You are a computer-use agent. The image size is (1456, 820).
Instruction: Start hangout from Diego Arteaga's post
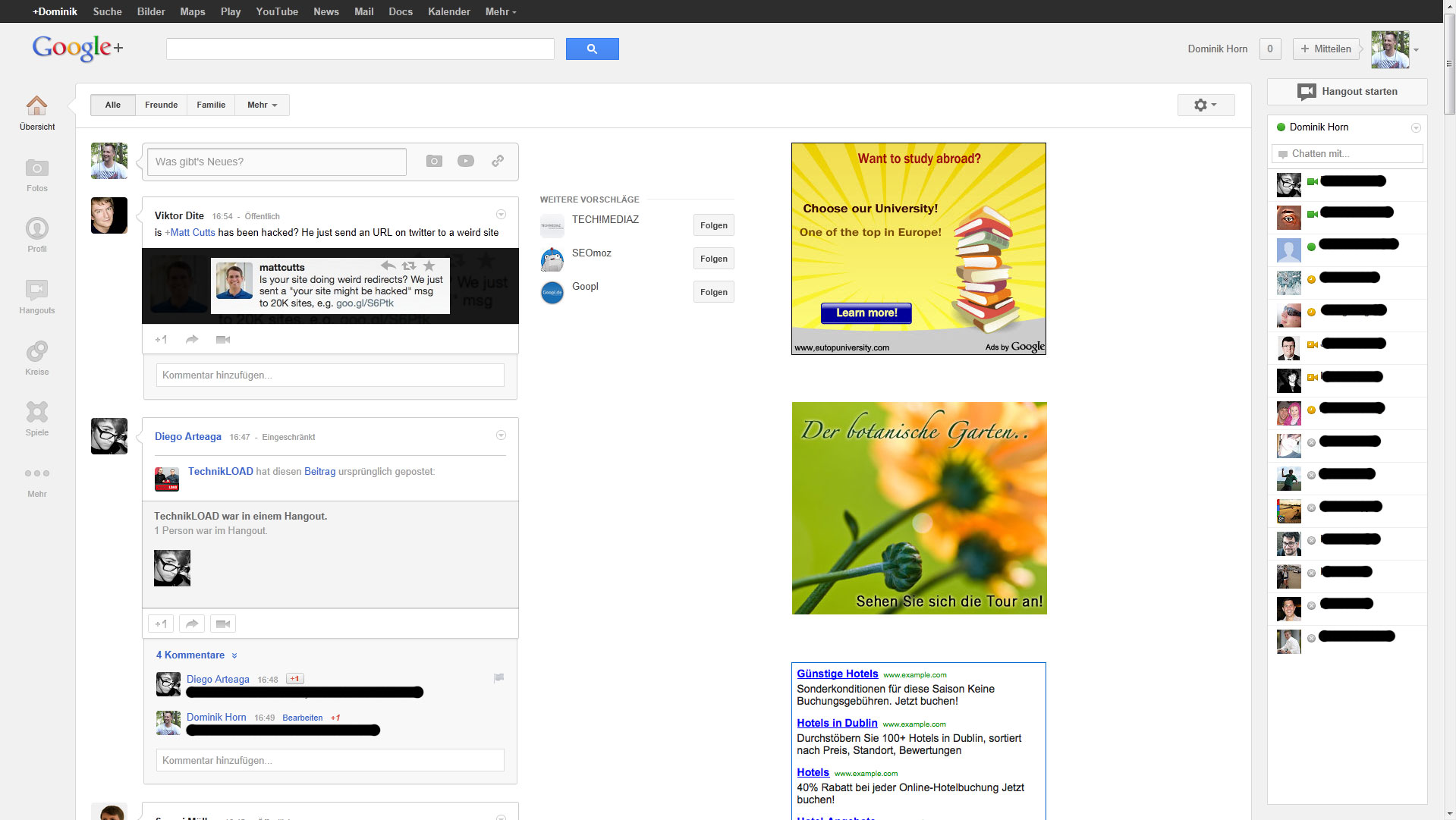click(223, 624)
